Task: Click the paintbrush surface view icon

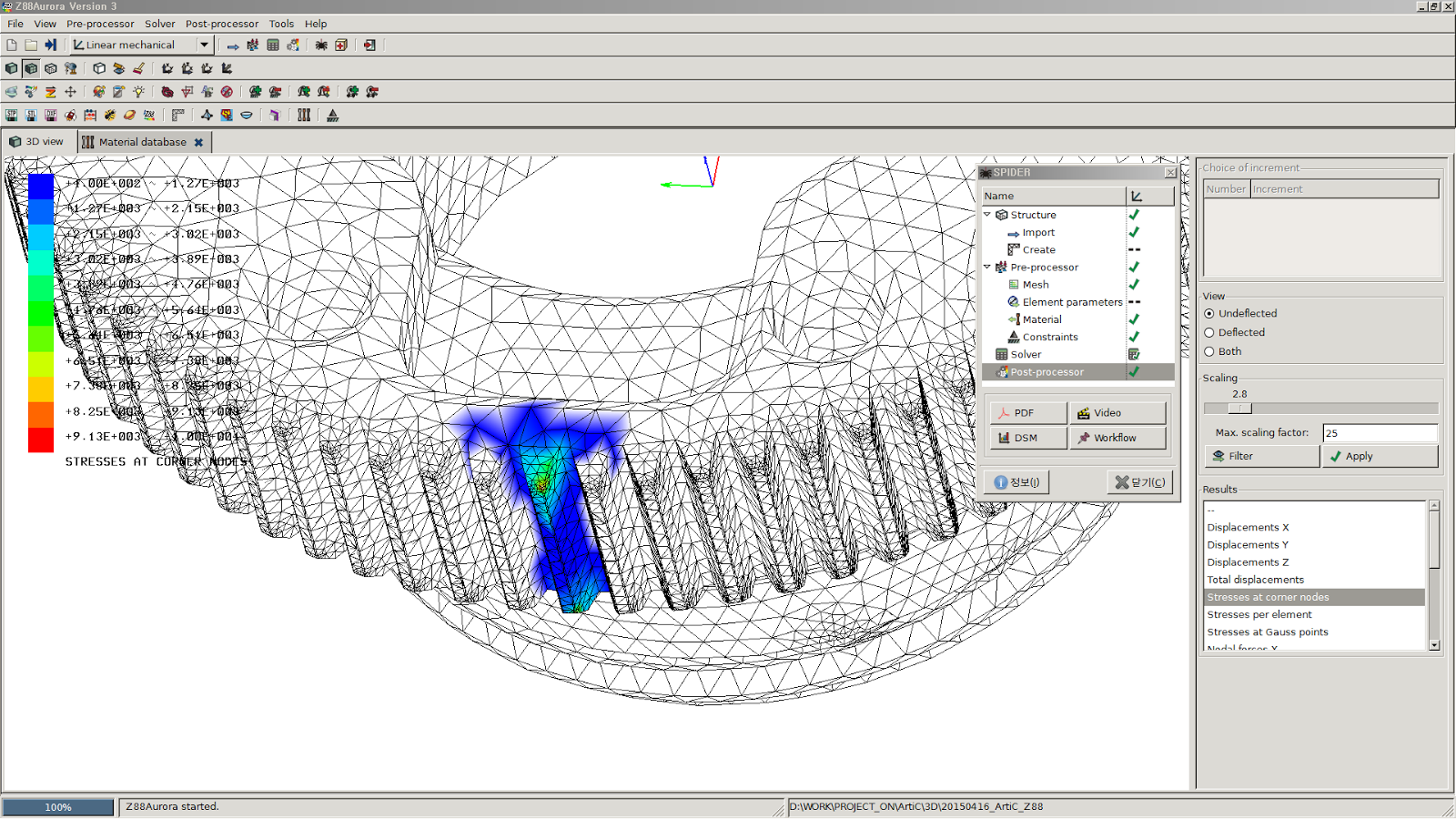Action: [138, 69]
